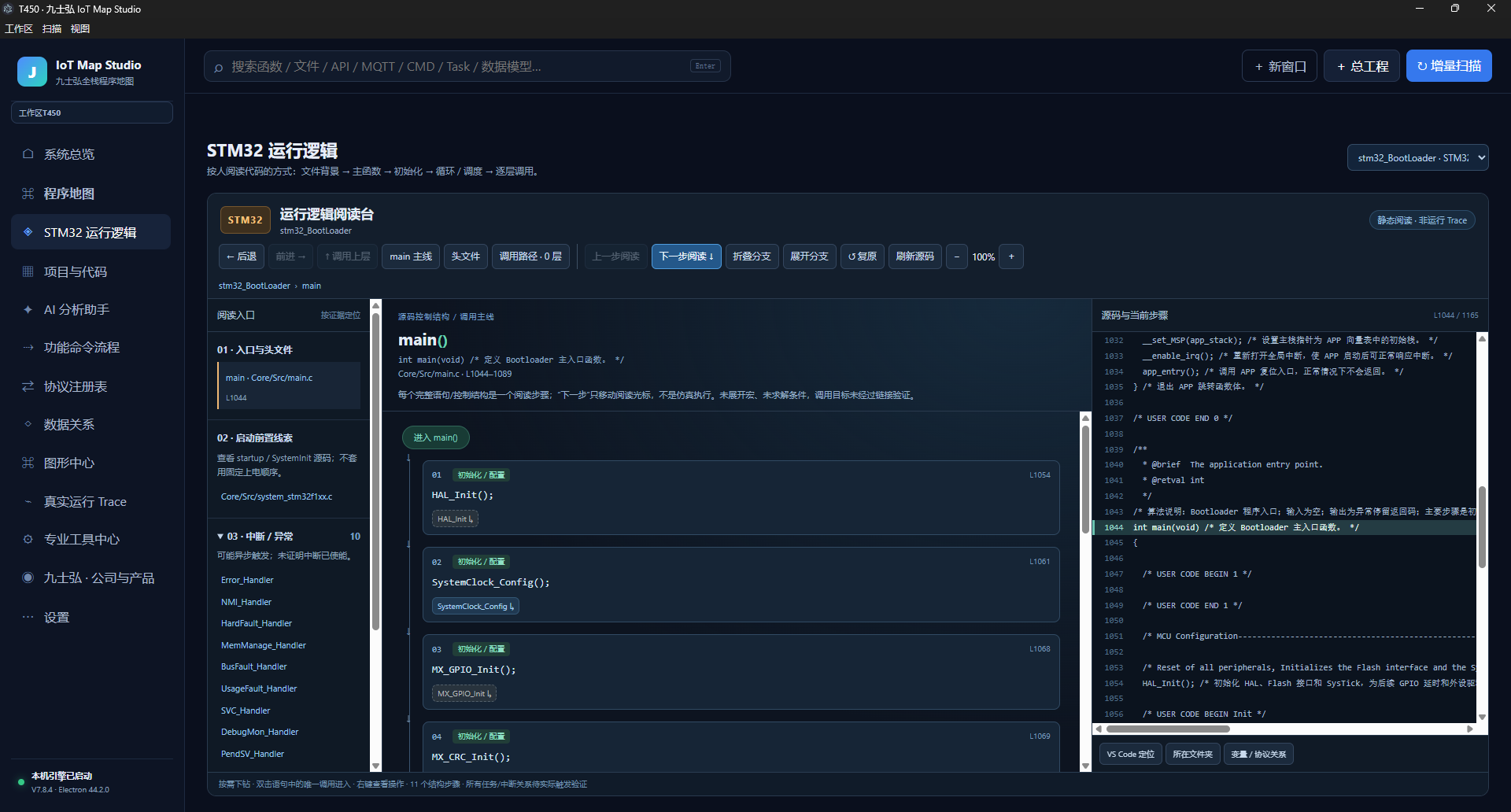Click the HAL_Init jump chip
This screenshot has height=812, width=1511.
click(455, 519)
